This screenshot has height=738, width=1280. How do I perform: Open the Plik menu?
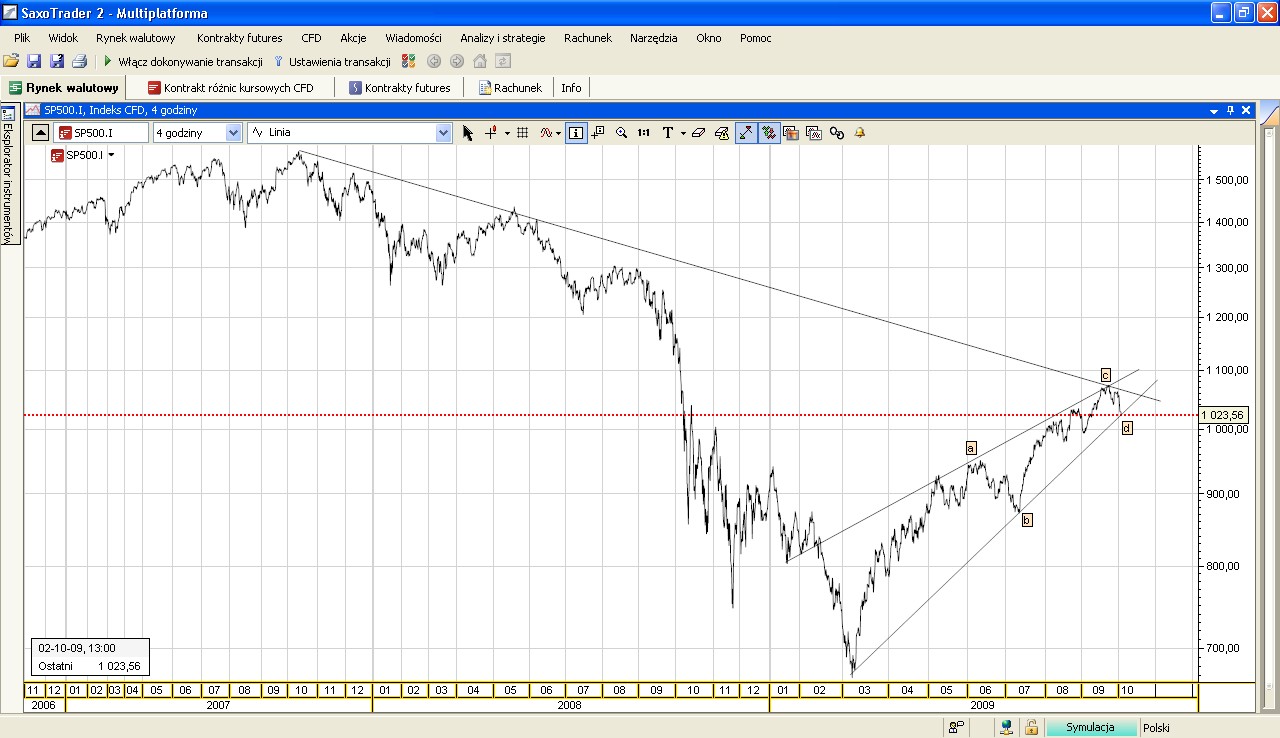tap(22, 38)
